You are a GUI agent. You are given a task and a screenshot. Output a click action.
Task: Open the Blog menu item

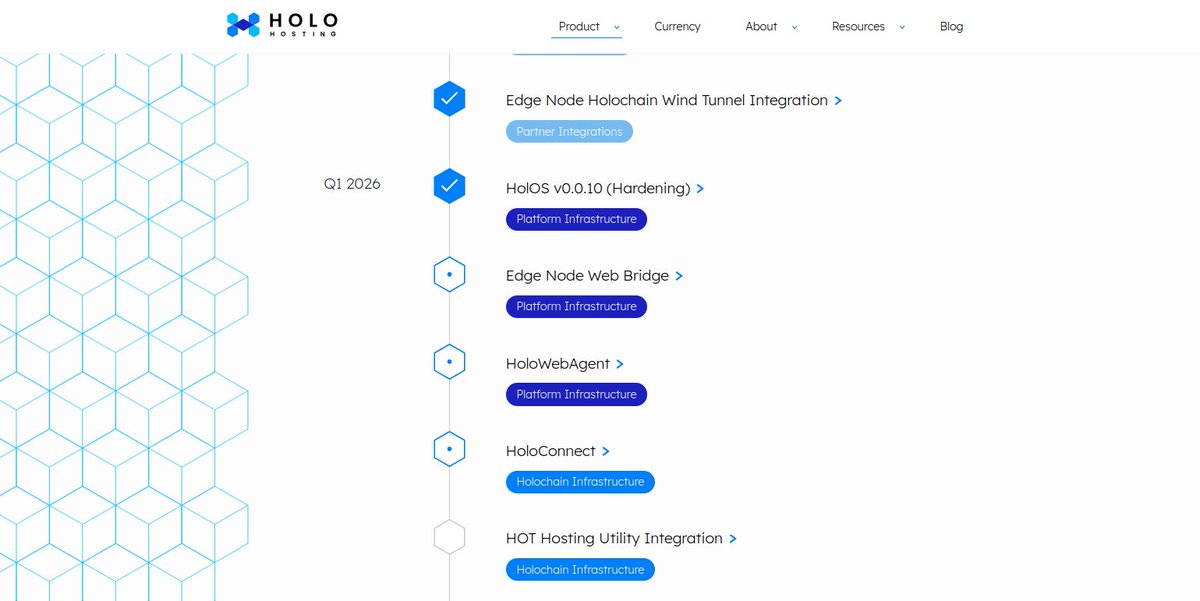(951, 27)
